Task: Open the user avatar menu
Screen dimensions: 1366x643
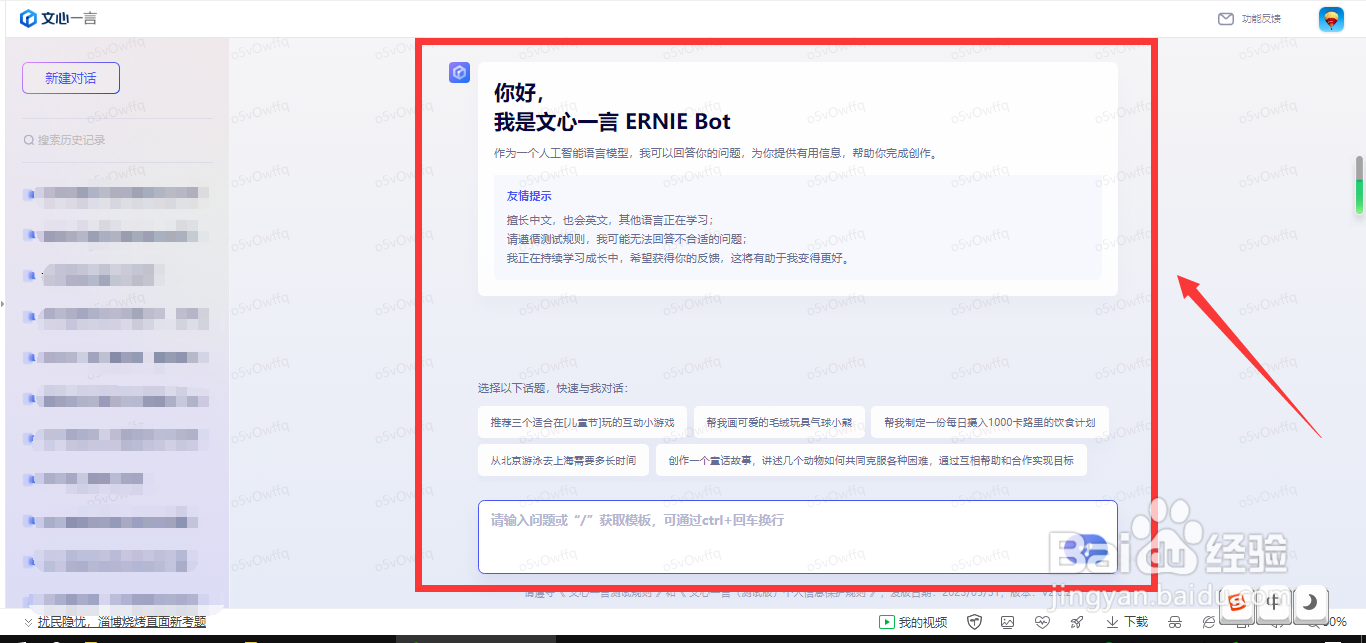Action: point(1331,19)
